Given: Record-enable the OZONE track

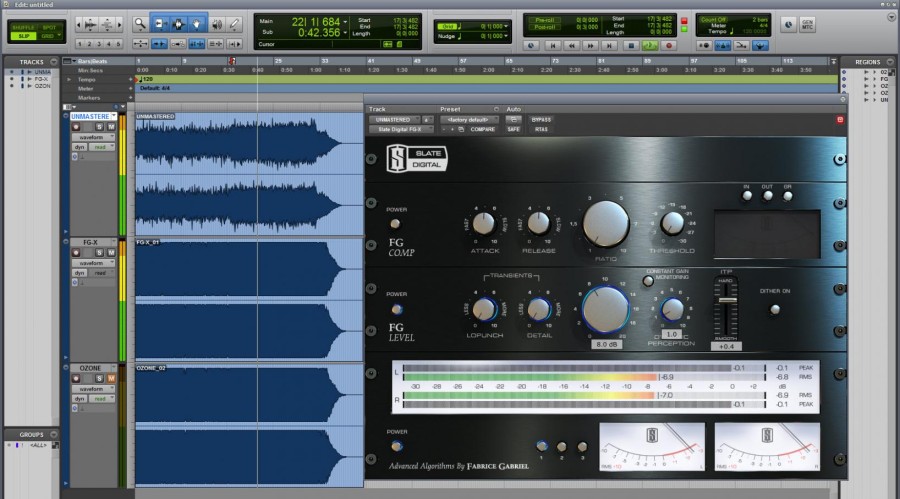Looking at the screenshot, I should pyautogui.click(x=76, y=378).
